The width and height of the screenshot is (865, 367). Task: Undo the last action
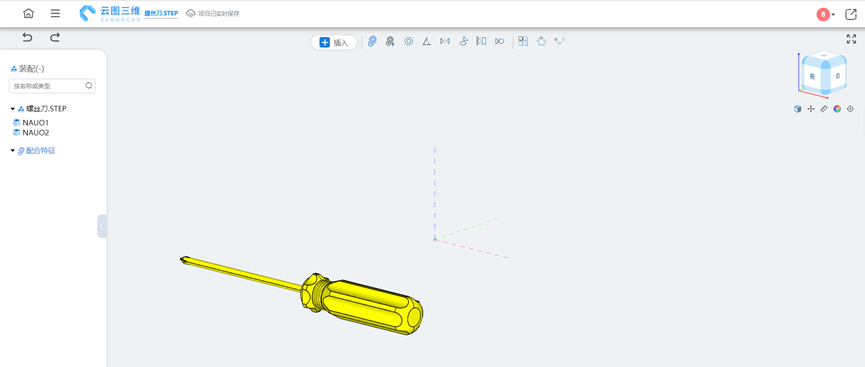27,38
